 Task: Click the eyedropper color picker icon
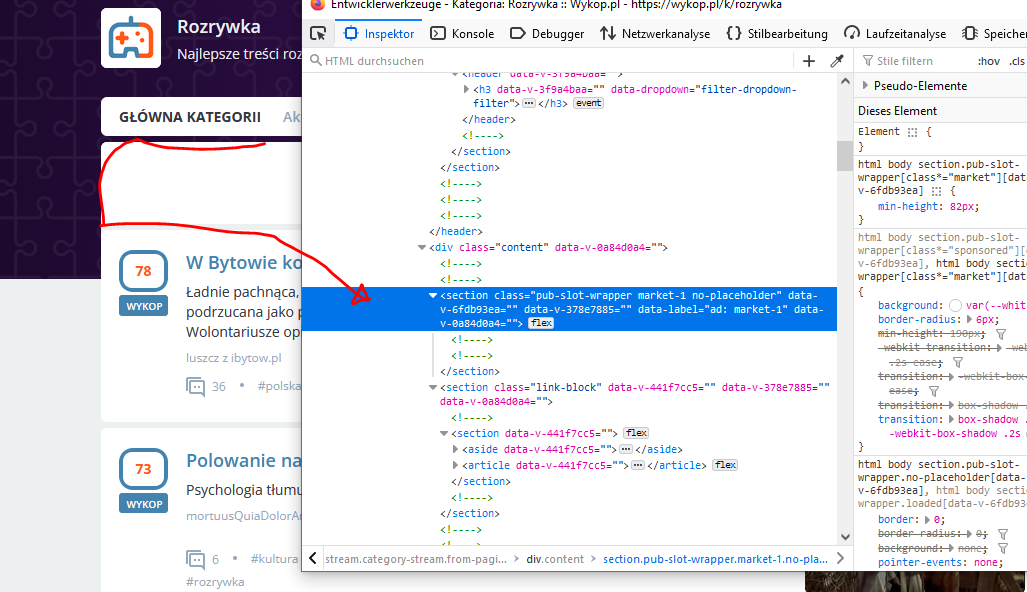(x=837, y=61)
